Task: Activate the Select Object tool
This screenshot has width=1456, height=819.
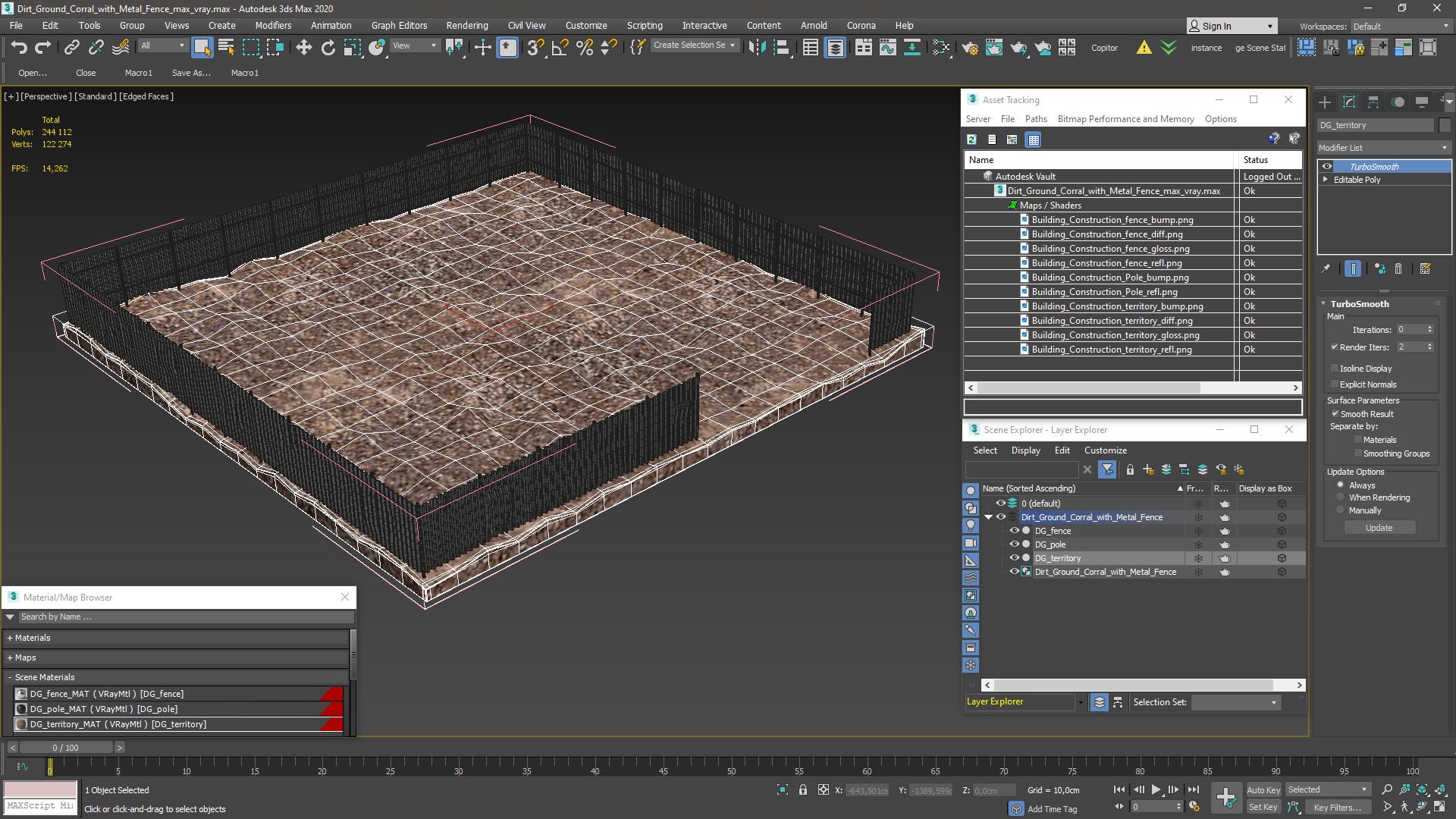Action: [x=202, y=48]
